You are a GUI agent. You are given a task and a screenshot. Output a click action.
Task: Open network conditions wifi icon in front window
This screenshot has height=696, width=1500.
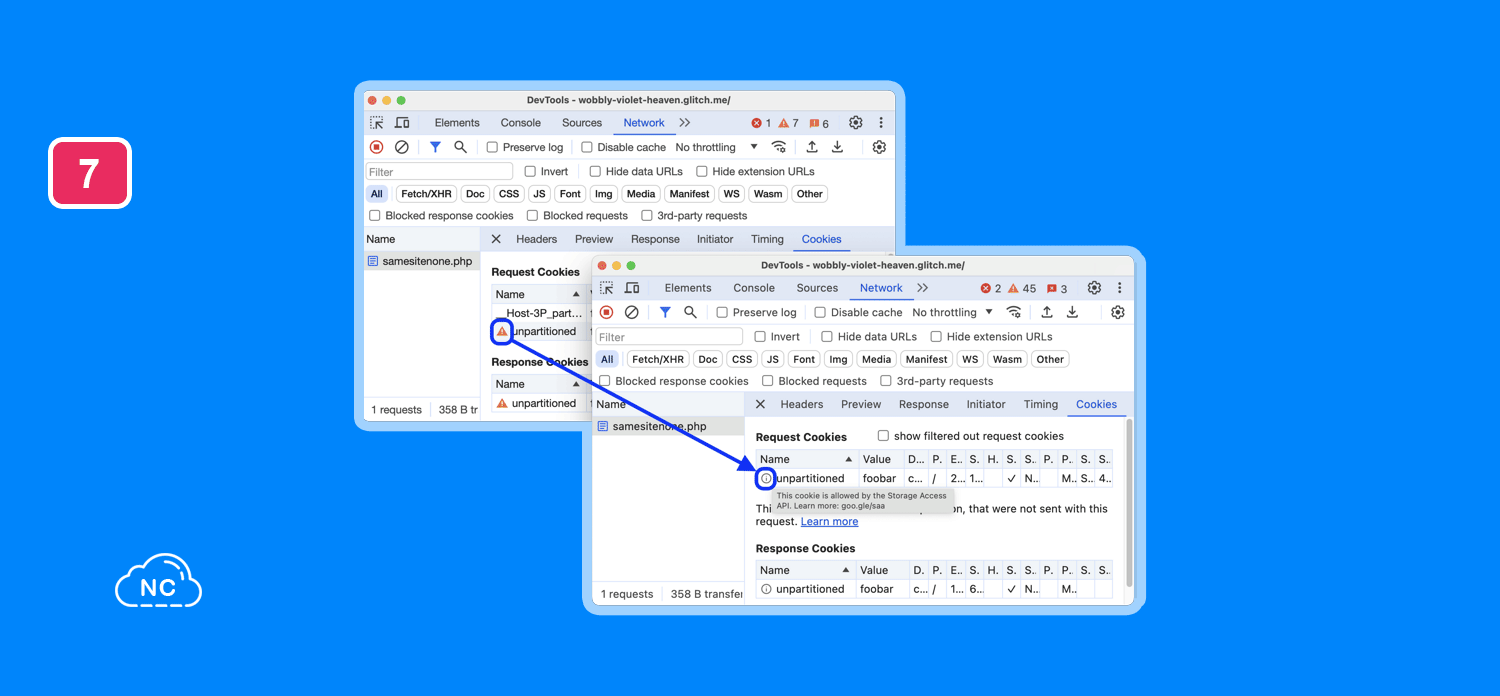[1014, 312]
